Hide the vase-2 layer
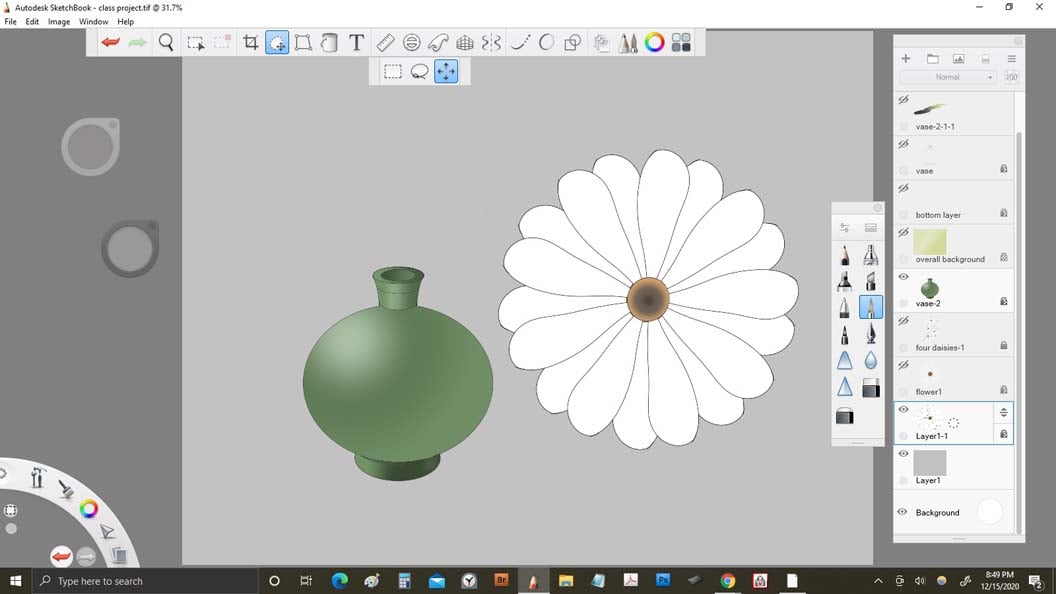The height and width of the screenshot is (594, 1056). pyautogui.click(x=904, y=276)
